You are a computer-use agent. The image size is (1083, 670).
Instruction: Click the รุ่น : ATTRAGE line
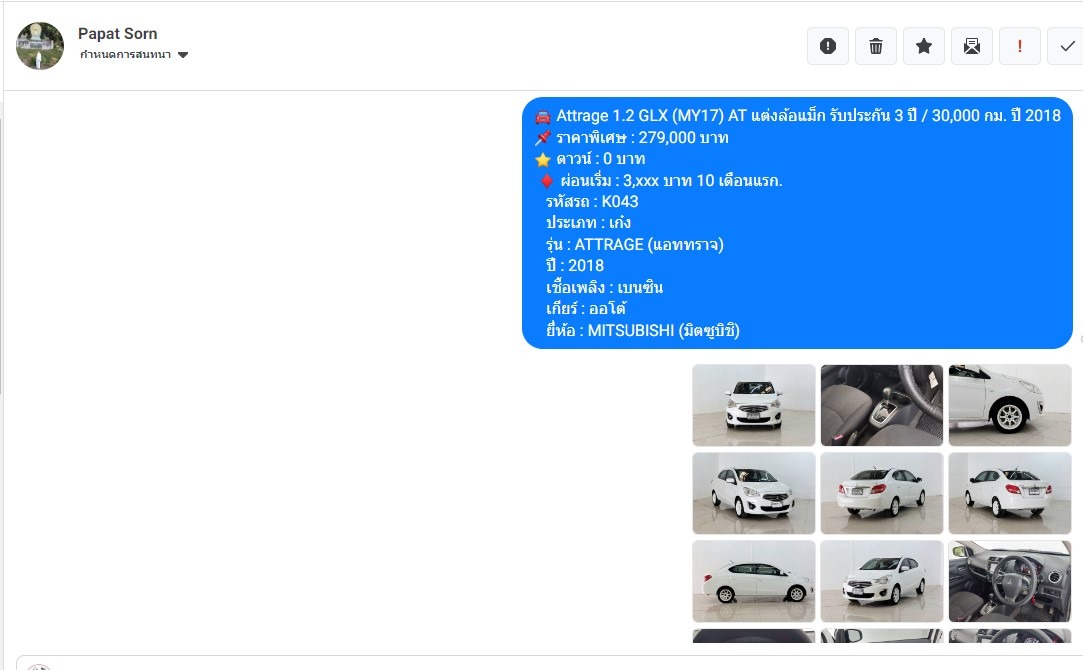click(635, 245)
